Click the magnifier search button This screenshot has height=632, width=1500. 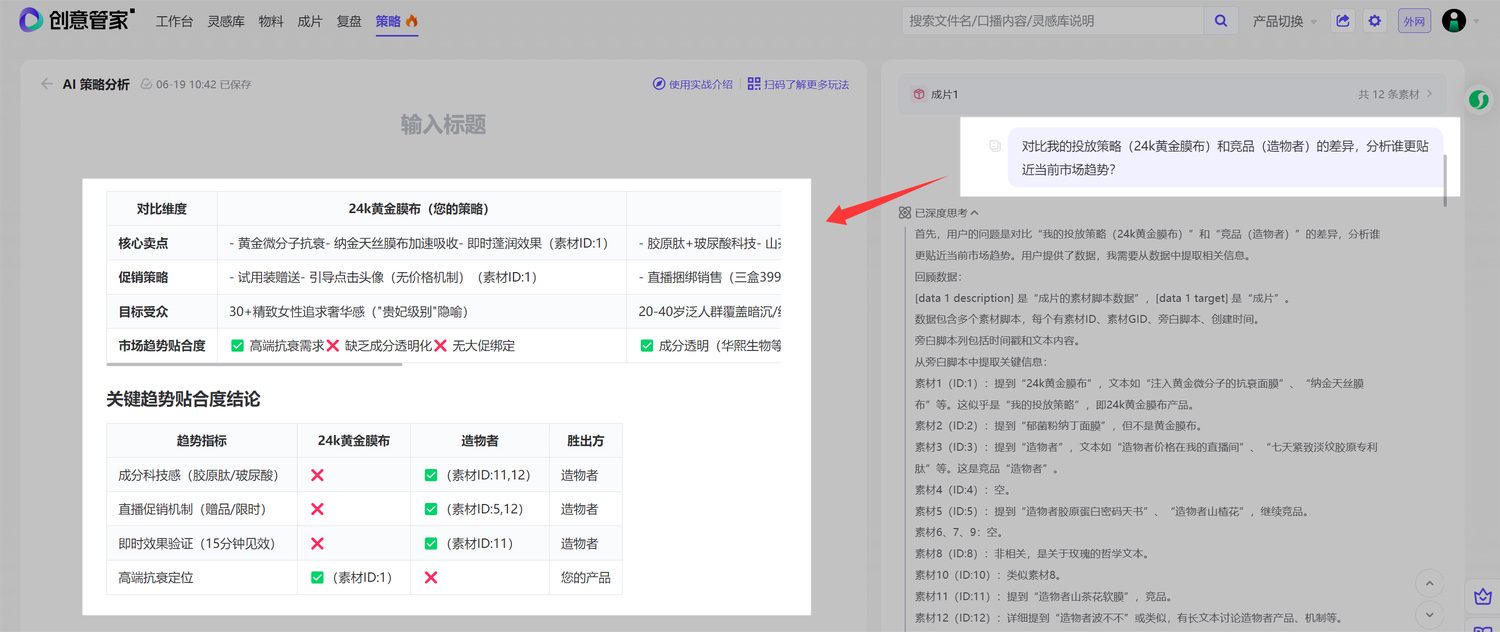coord(1220,21)
